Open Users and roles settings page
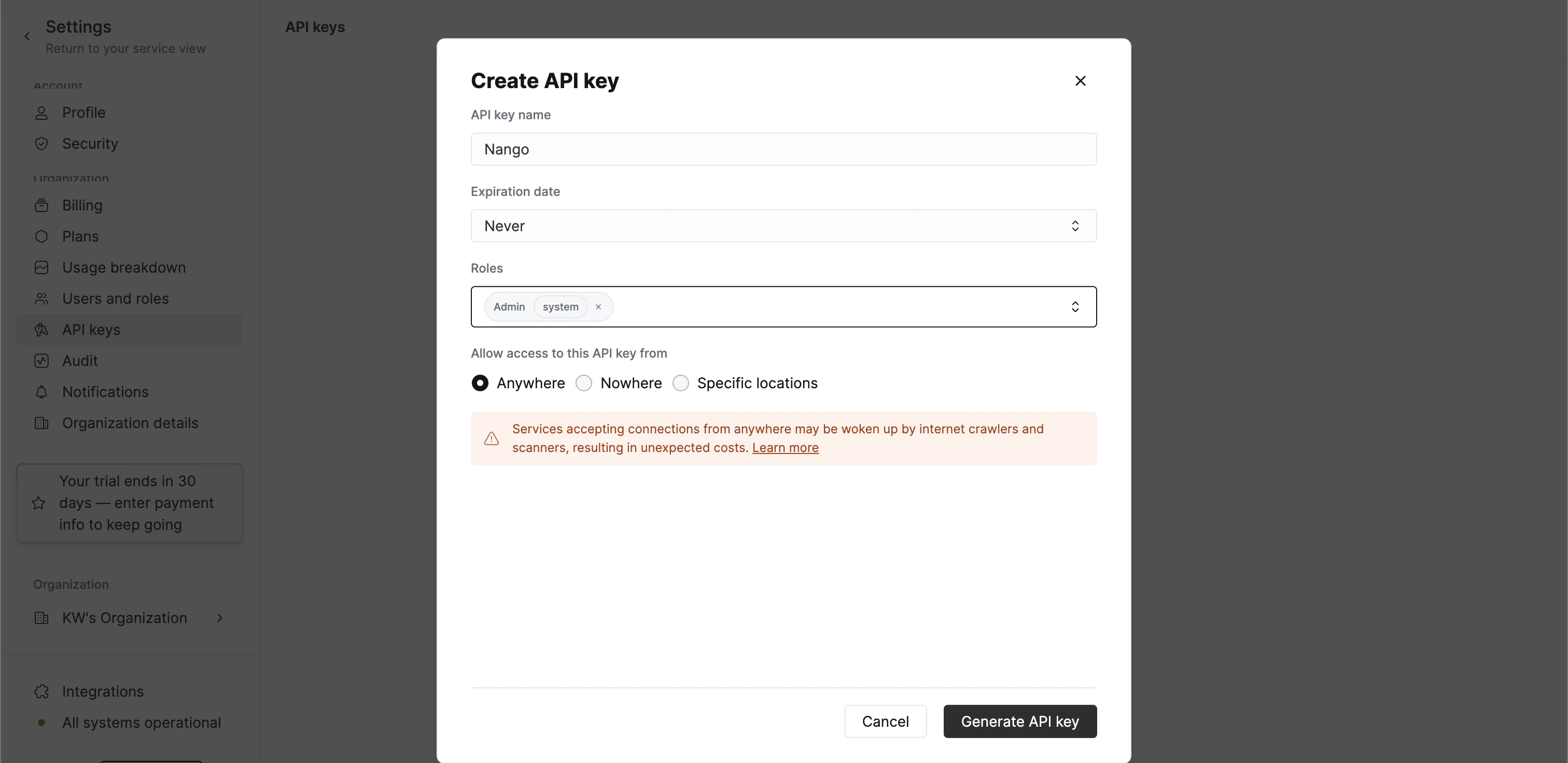 point(115,299)
